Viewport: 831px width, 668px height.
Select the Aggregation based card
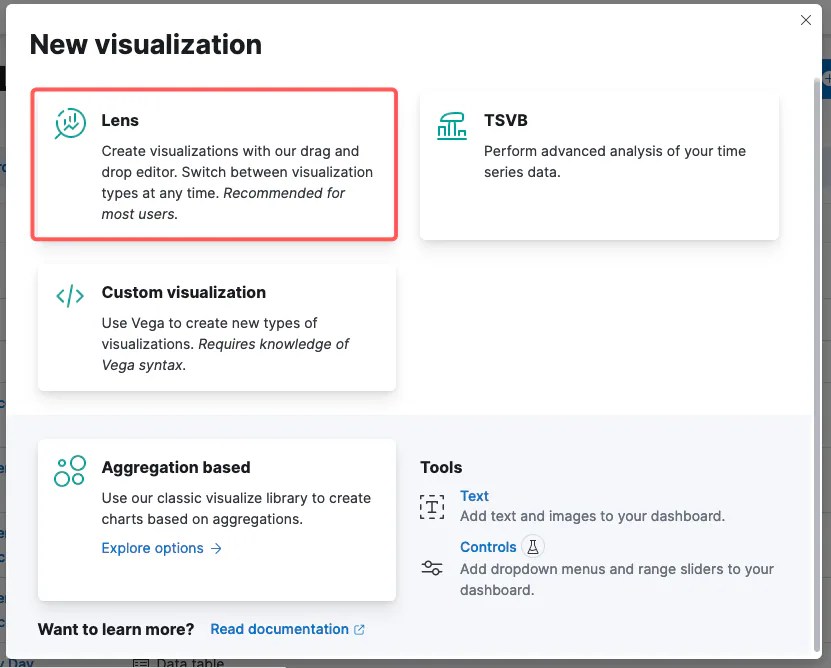tap(214, 518)
